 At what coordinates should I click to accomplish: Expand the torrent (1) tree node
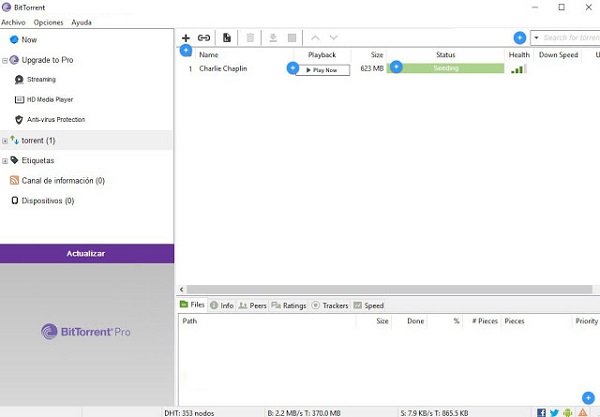coord(5,141)
